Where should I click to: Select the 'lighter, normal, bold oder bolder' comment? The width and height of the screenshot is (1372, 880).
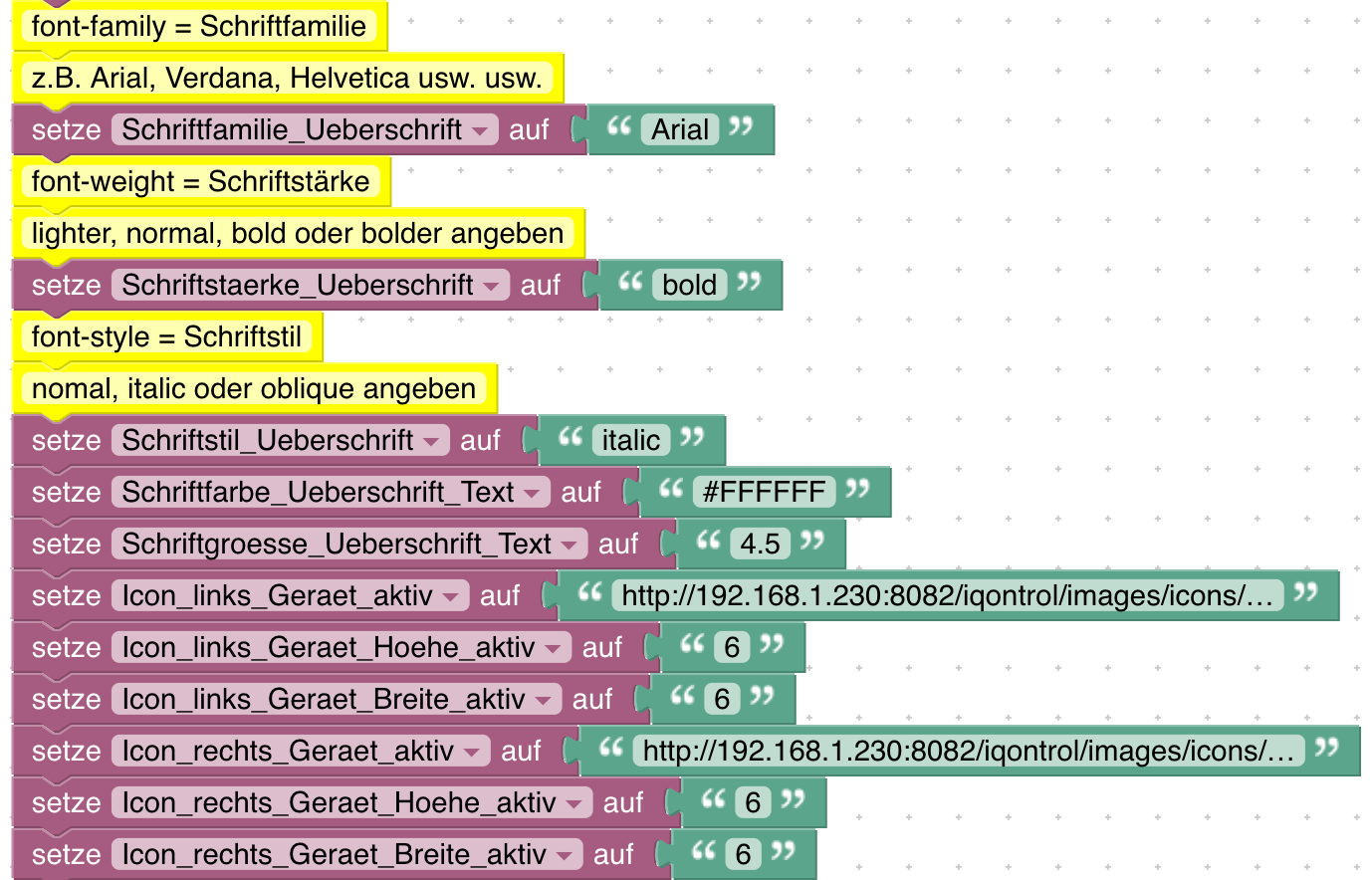pyautogui.click(x=298, y=233)
